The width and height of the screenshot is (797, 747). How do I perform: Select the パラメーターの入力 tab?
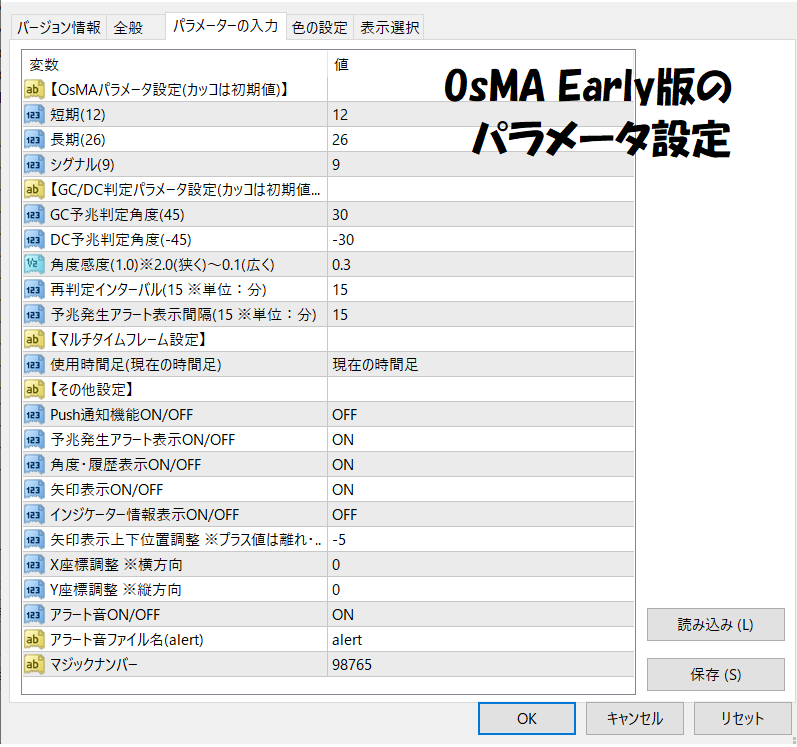[226, 26]
